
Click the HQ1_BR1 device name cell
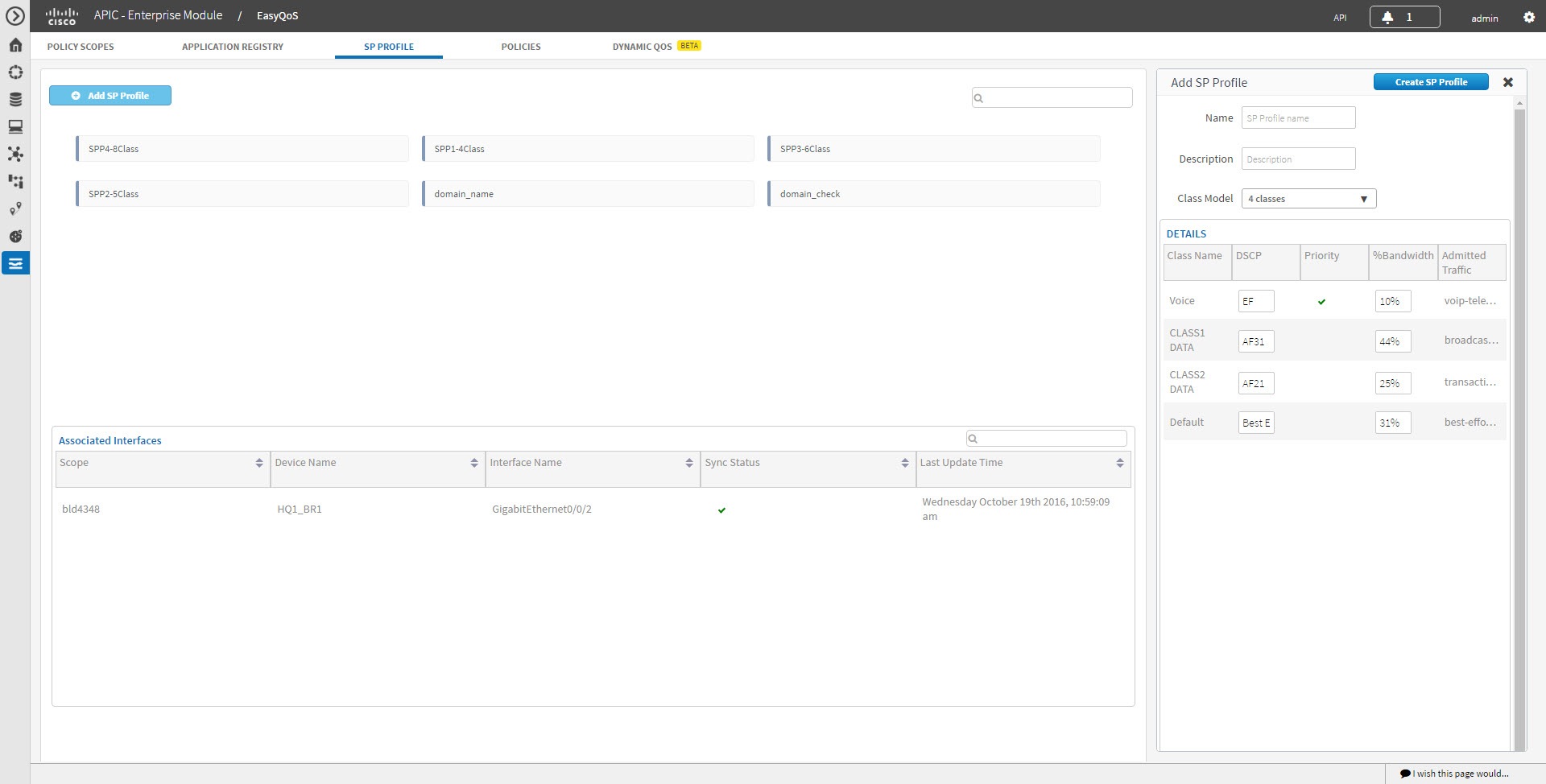(300, 509)
